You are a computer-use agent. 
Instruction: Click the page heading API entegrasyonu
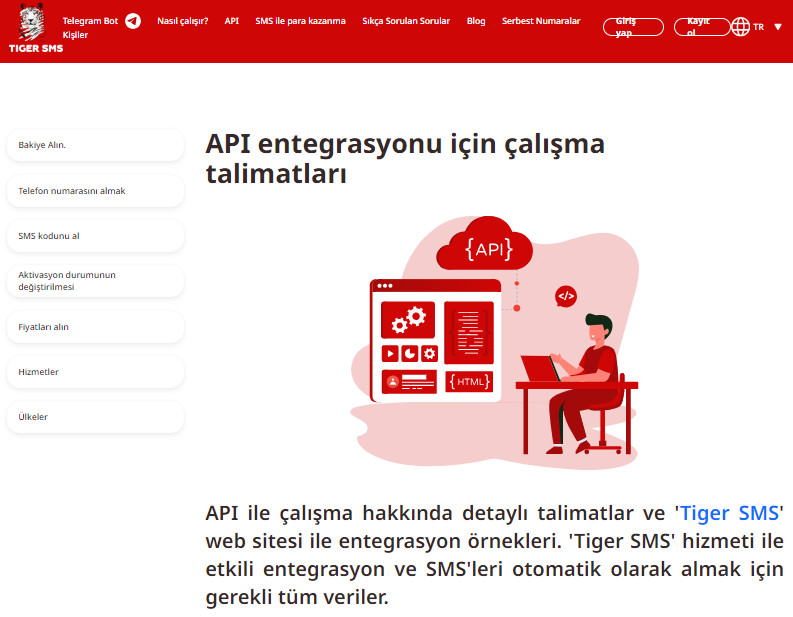(405, 158)
